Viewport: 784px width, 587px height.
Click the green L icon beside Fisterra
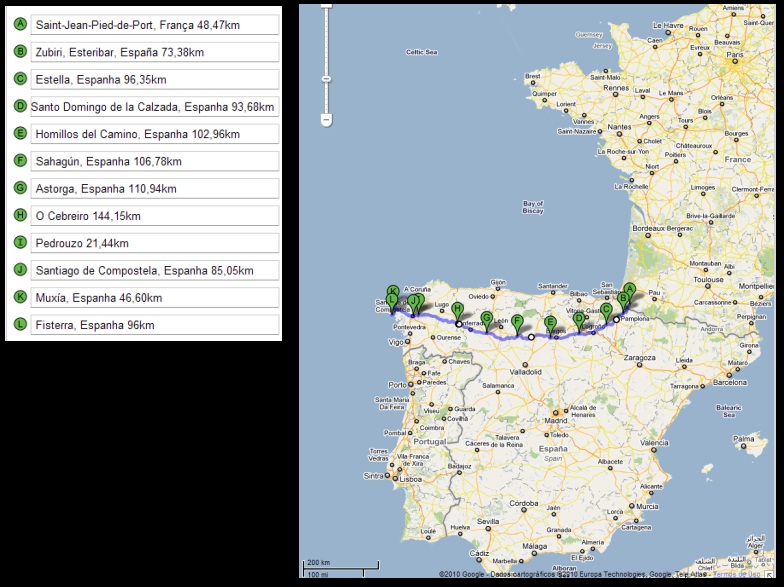point(21,324)
